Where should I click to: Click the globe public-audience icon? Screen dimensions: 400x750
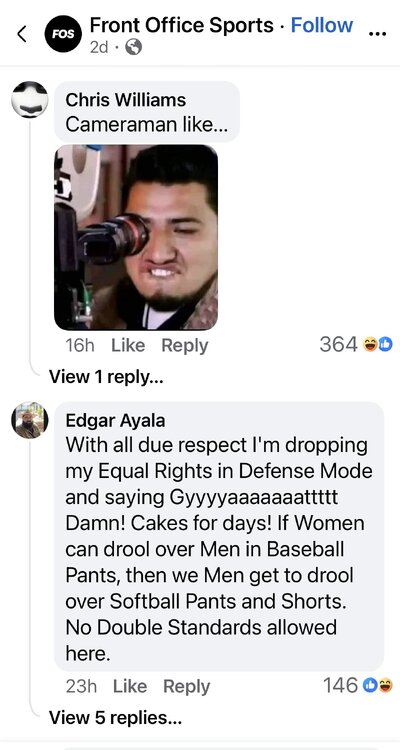click(133, 47)
